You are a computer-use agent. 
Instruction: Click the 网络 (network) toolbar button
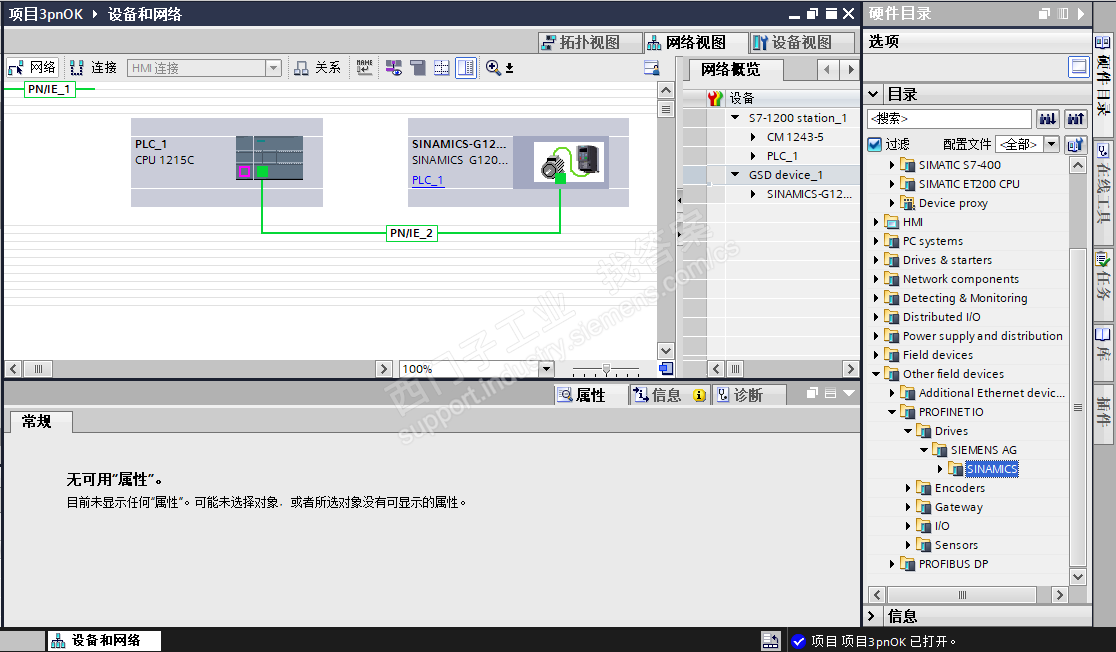point(32,68)
